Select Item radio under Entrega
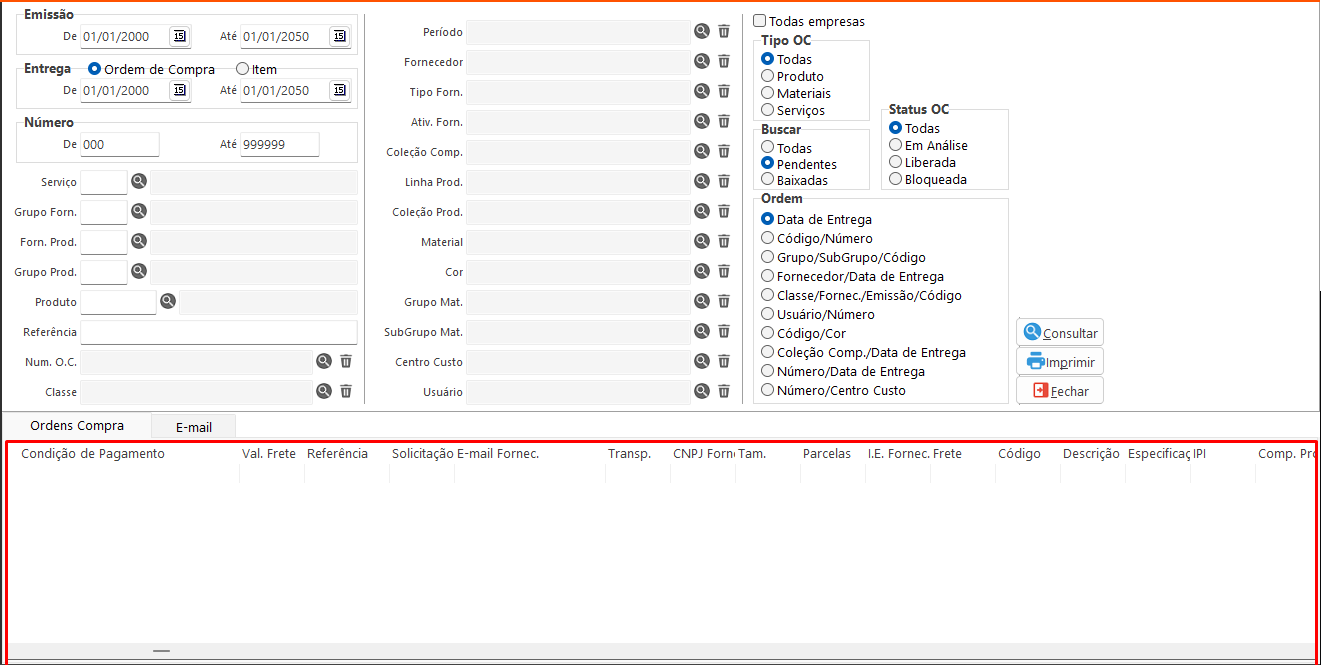 click(242, 69)
